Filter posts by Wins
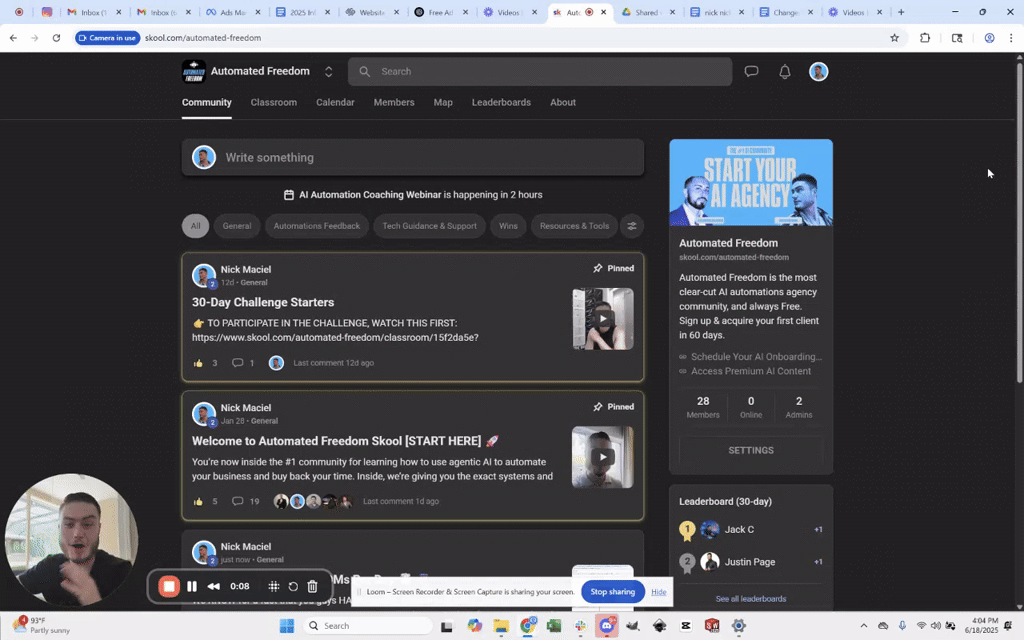This screenshot has width=1024, height=640. tap(508, 226)
